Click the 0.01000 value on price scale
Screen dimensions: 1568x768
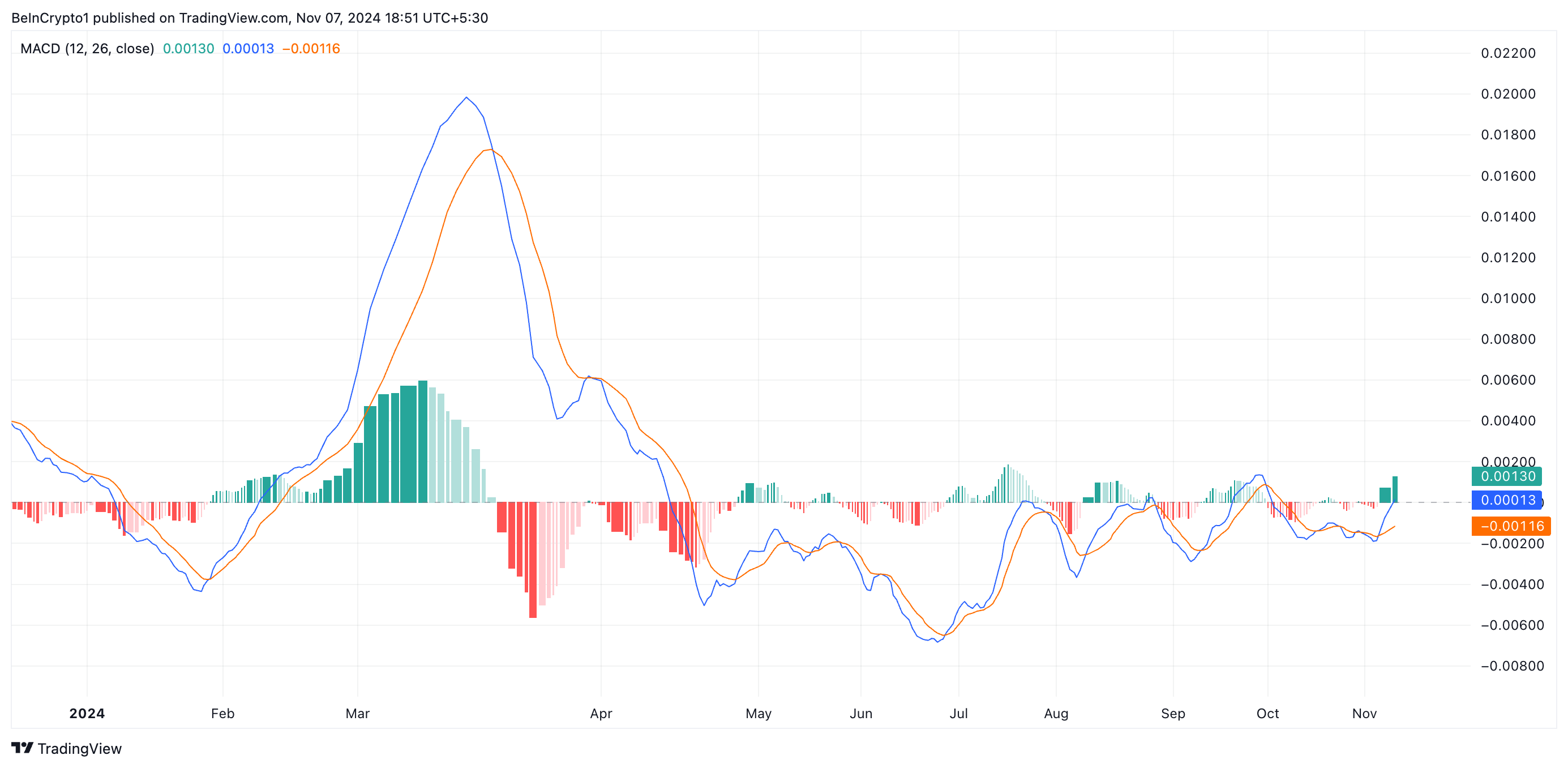coord(1508,298)
